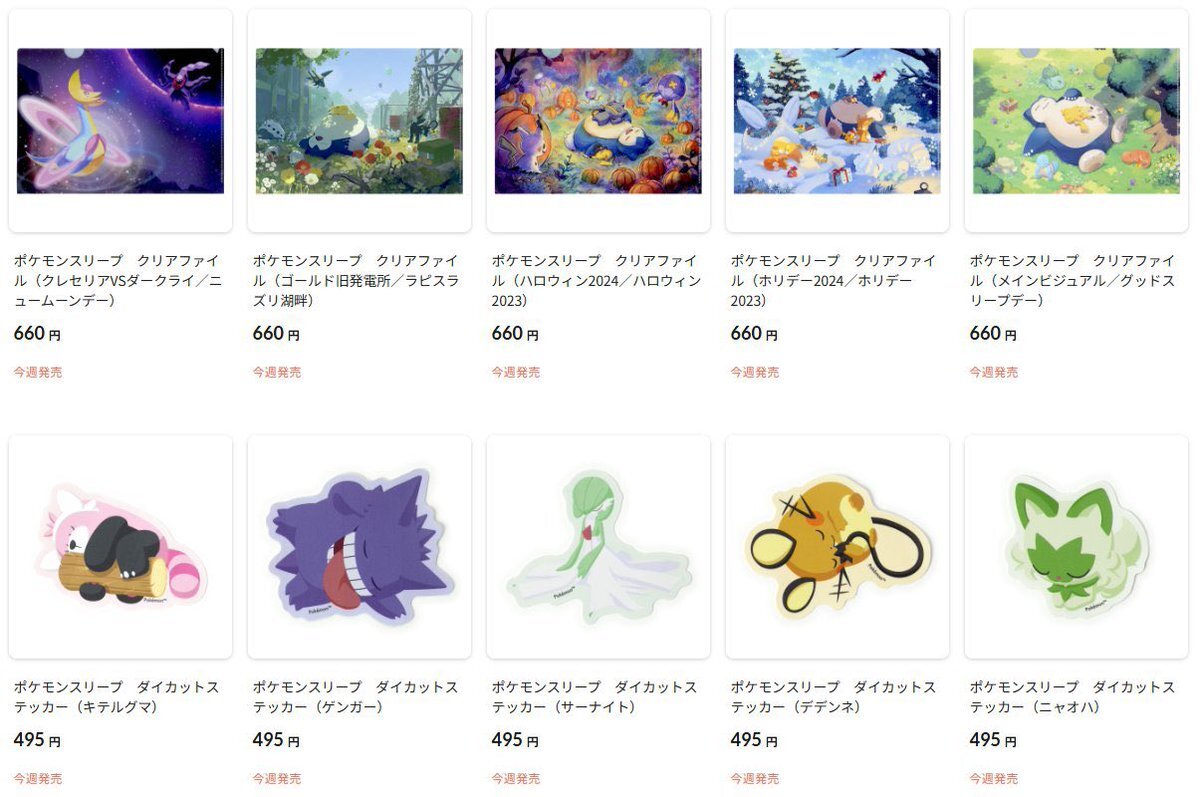Select the Dedenne sticker image
1200x797 pixels.
837,547
